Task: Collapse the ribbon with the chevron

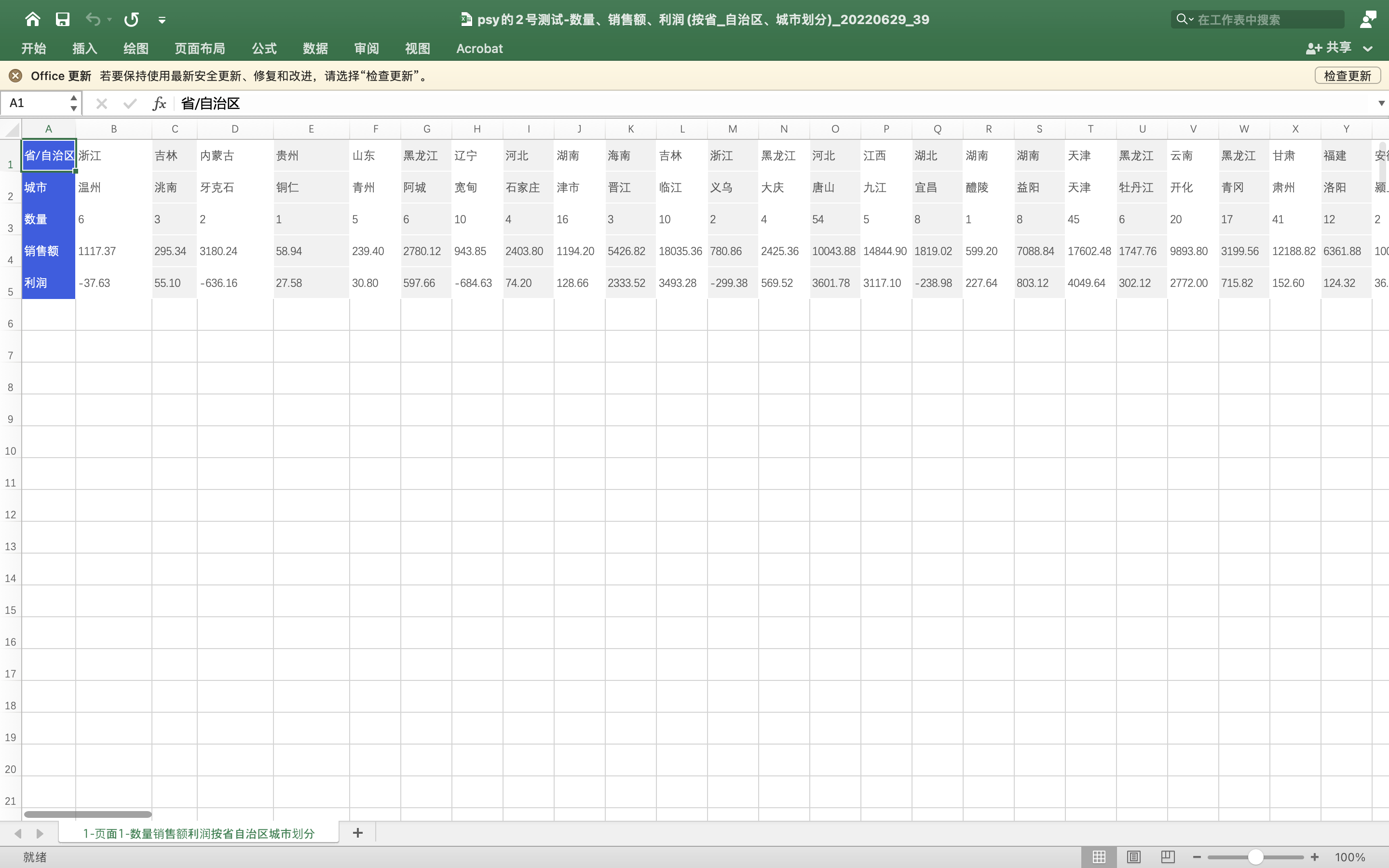Action: [x=1368, y=49]
